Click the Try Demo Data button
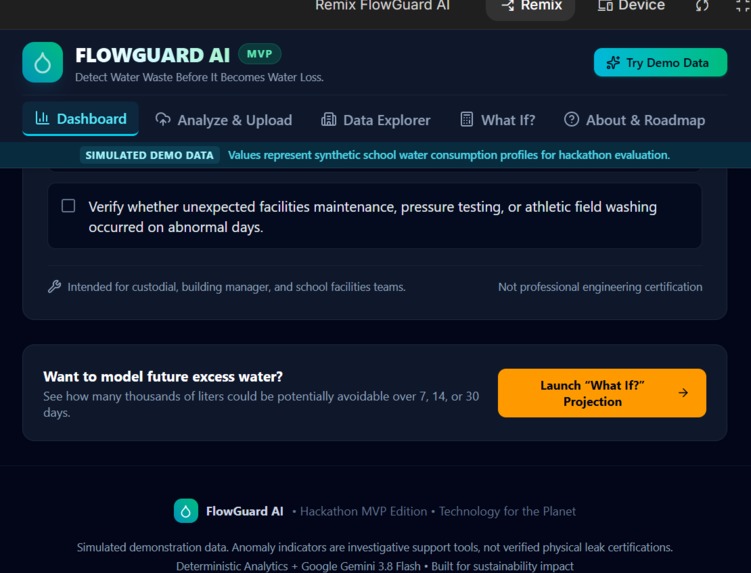Viewport: 751px width, 573px height. coord(660,62)
